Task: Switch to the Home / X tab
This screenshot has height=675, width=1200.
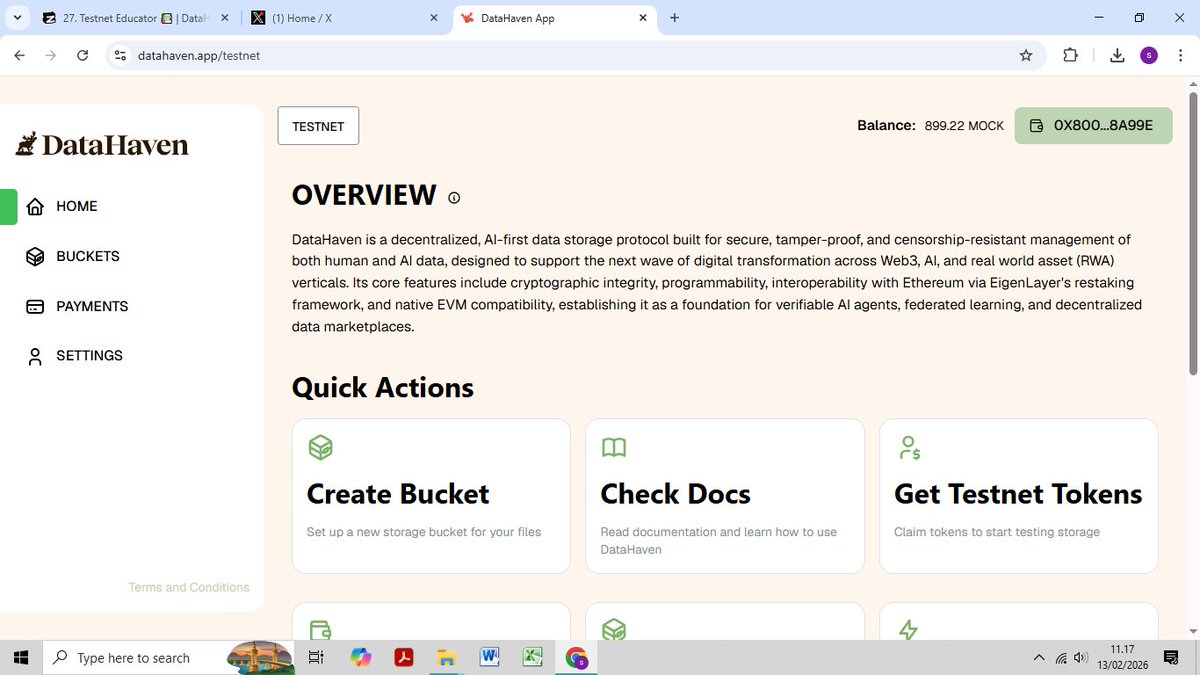Action: pos(343,18)
